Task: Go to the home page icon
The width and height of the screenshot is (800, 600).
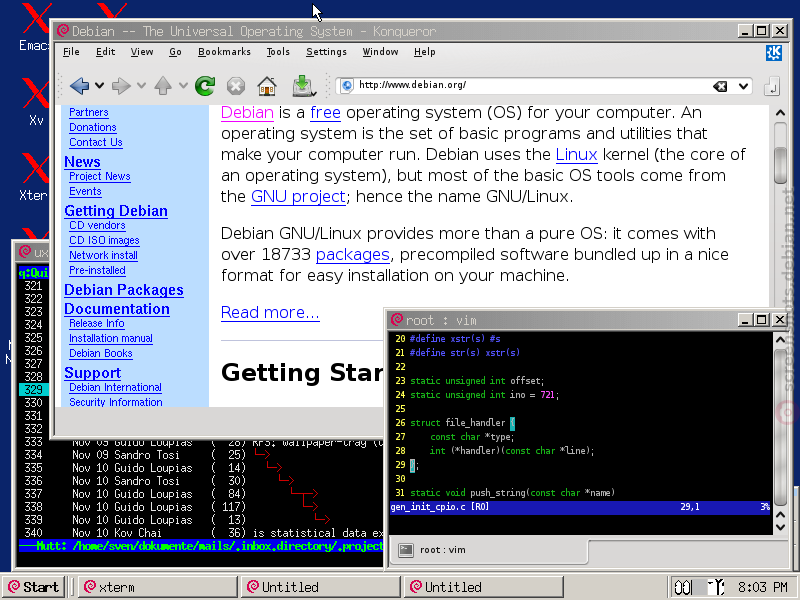Action: (267, 86)
